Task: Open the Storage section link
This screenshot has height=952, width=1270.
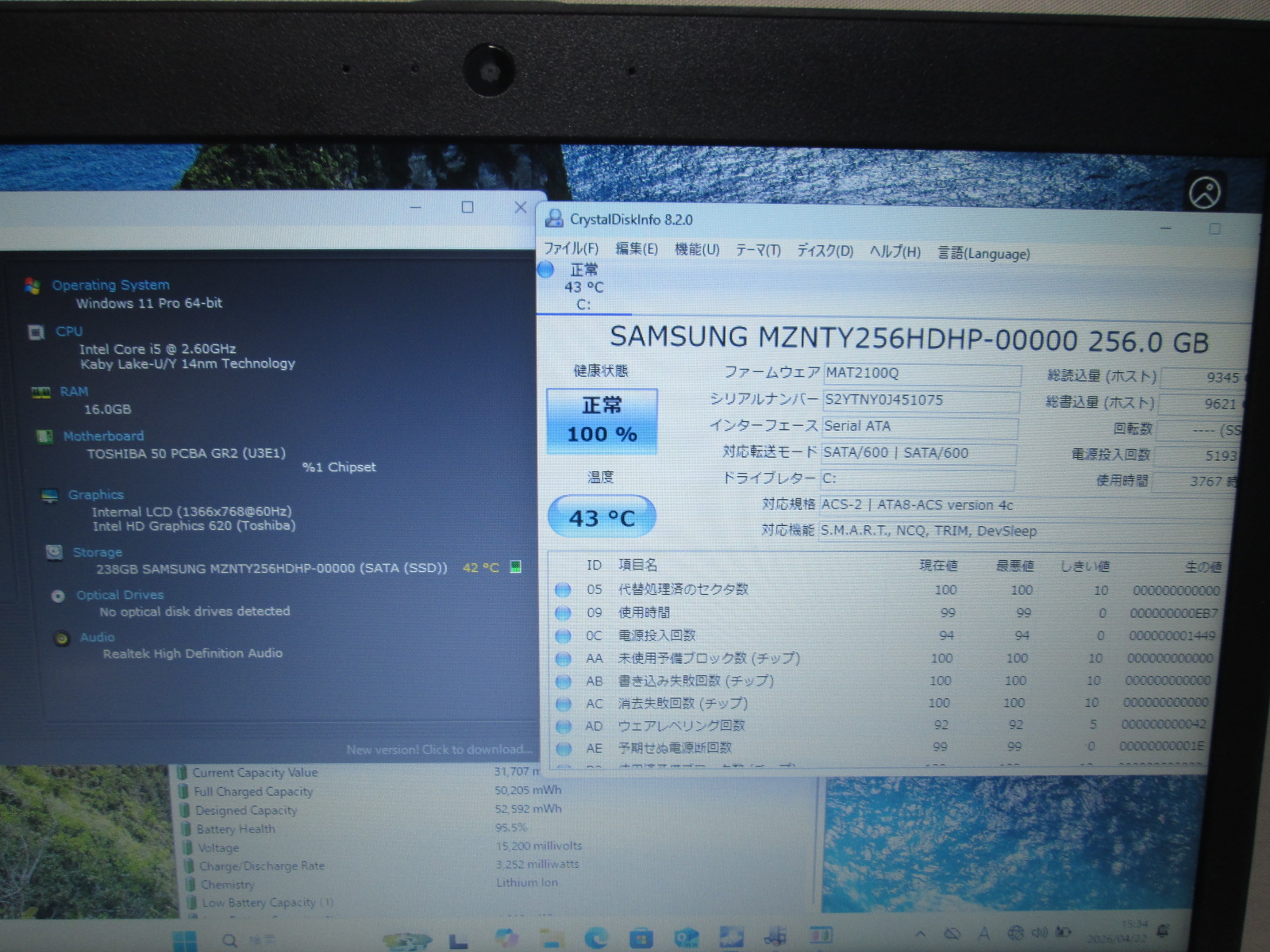Action: pos(98,552)
